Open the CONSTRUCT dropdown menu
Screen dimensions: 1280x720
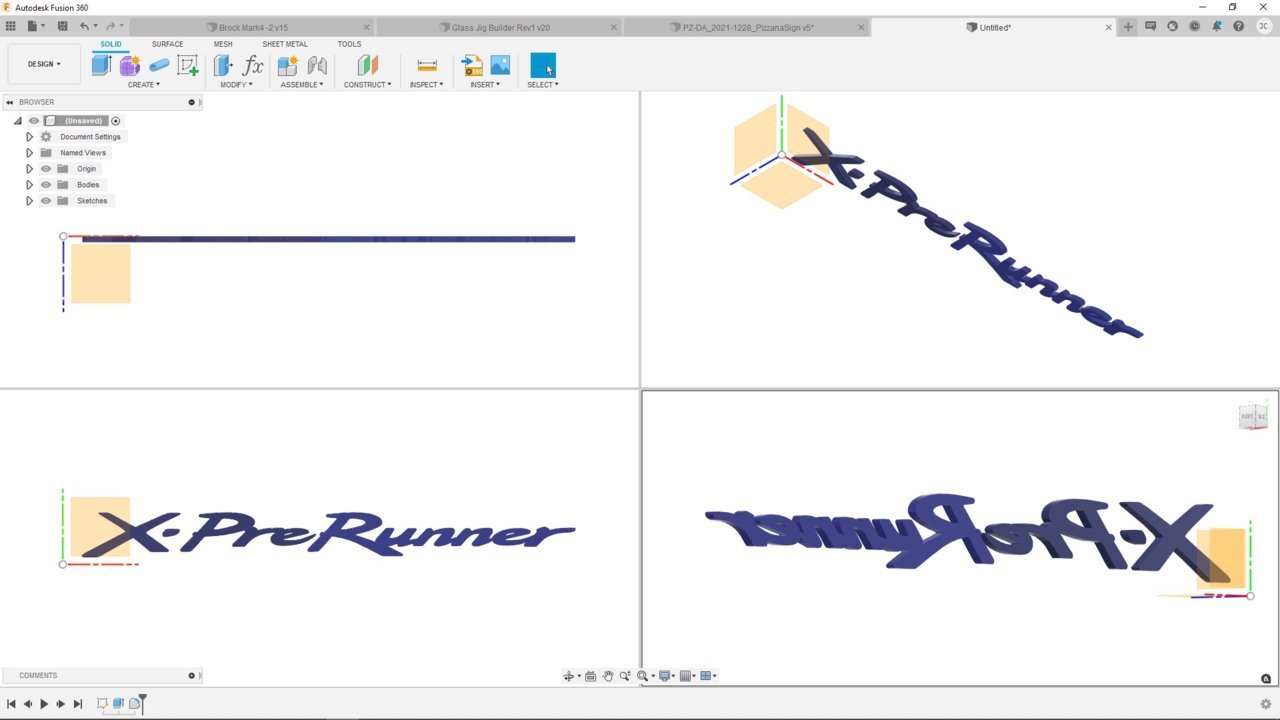click(x=368, y=85)
